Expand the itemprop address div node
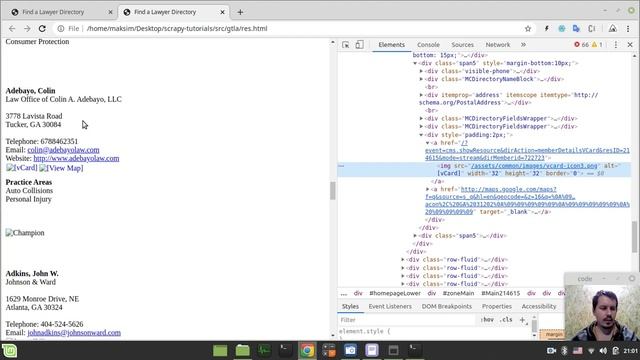The image size is (640, 360). pos(422,95)
